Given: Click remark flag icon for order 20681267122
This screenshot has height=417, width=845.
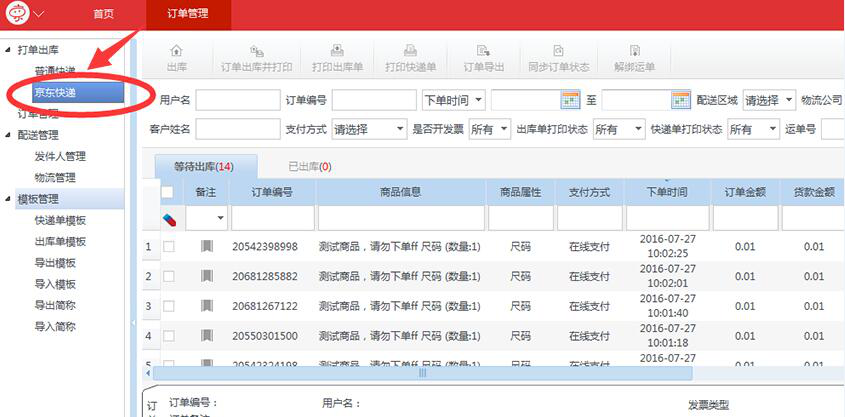Looking at the screenshot, I should [206, 306].
